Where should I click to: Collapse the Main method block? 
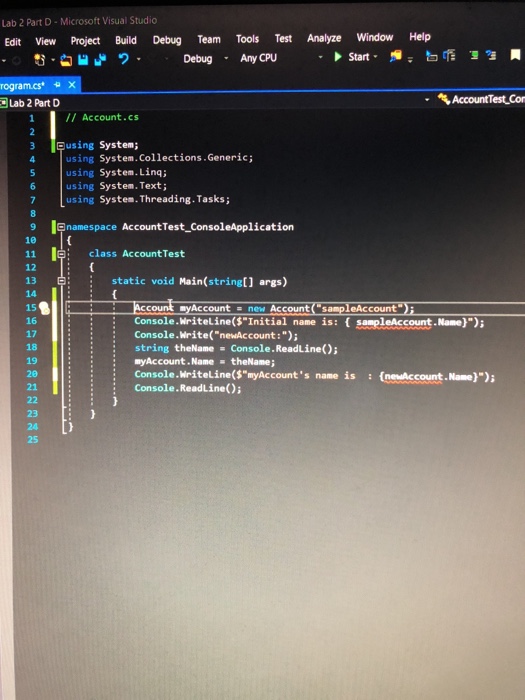pos(62,281)
